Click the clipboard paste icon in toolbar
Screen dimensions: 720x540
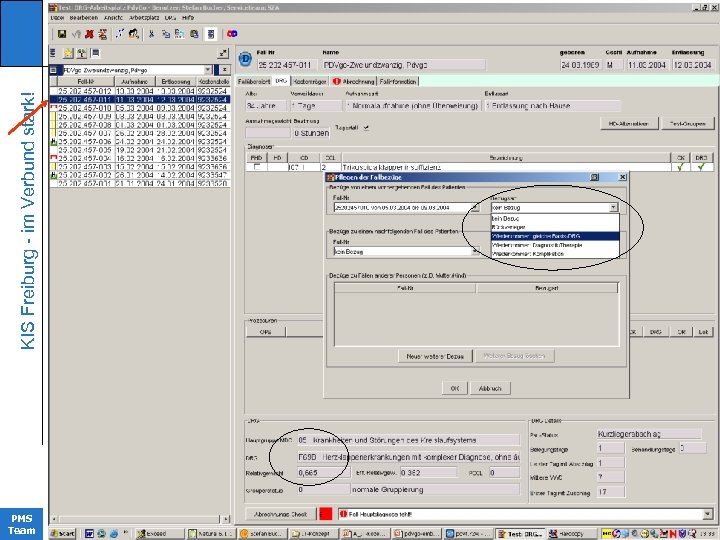[194, 34]
